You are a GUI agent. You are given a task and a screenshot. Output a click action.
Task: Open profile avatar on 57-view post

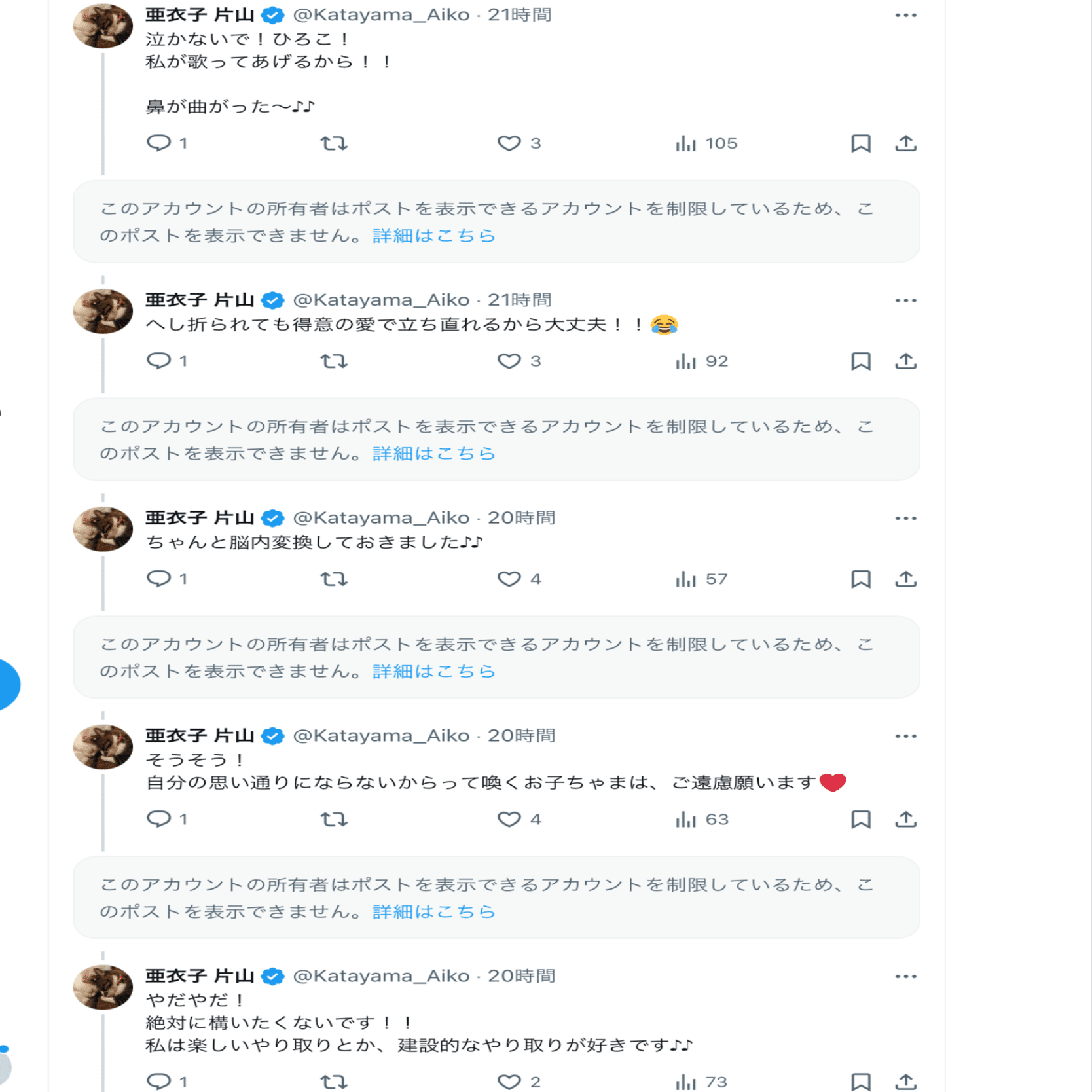point(103,529)
